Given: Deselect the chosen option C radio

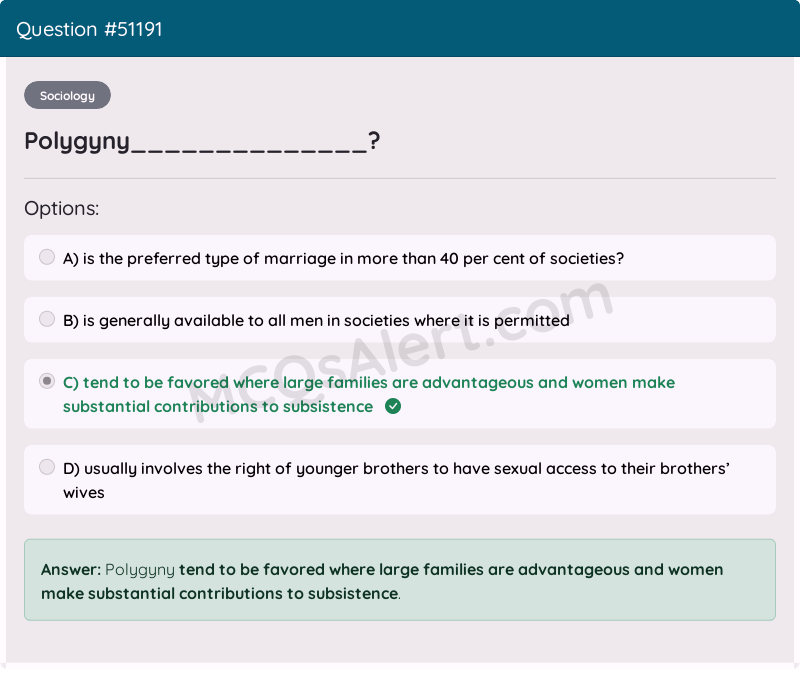Looking at the screenshot, I should point(47,381).
